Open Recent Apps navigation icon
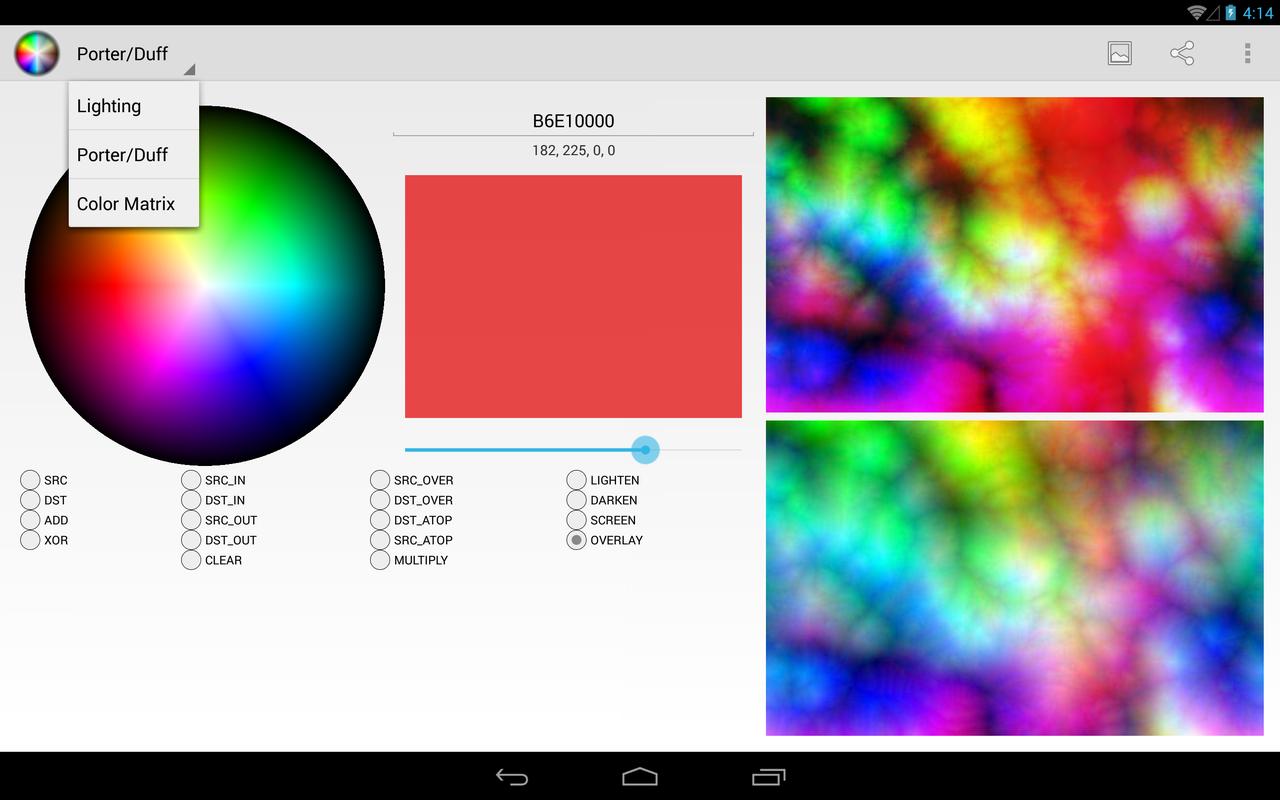Viewport: 1280px width, 800px height. pos(768,775)
